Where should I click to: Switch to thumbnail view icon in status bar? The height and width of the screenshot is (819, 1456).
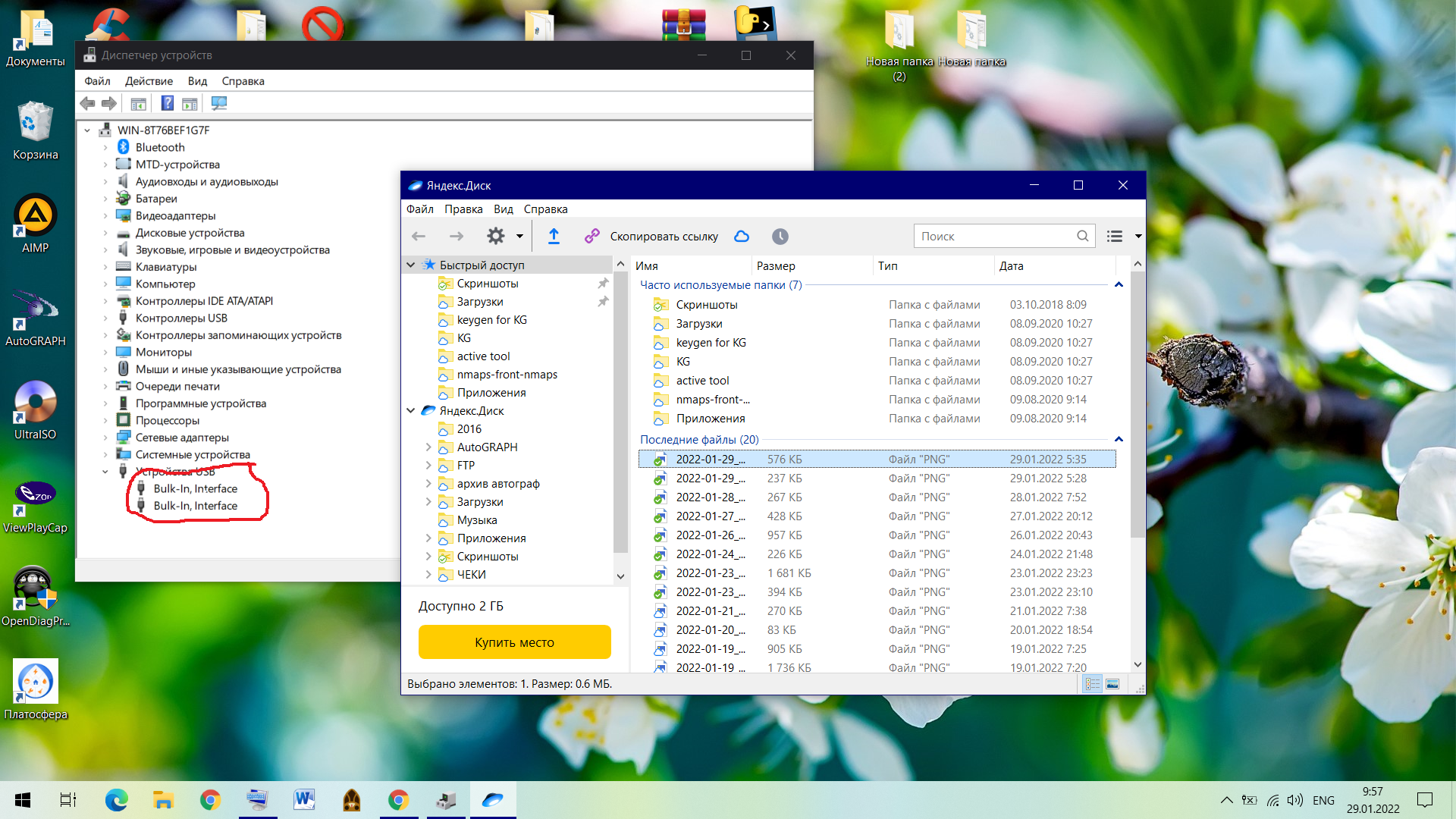1112,684
